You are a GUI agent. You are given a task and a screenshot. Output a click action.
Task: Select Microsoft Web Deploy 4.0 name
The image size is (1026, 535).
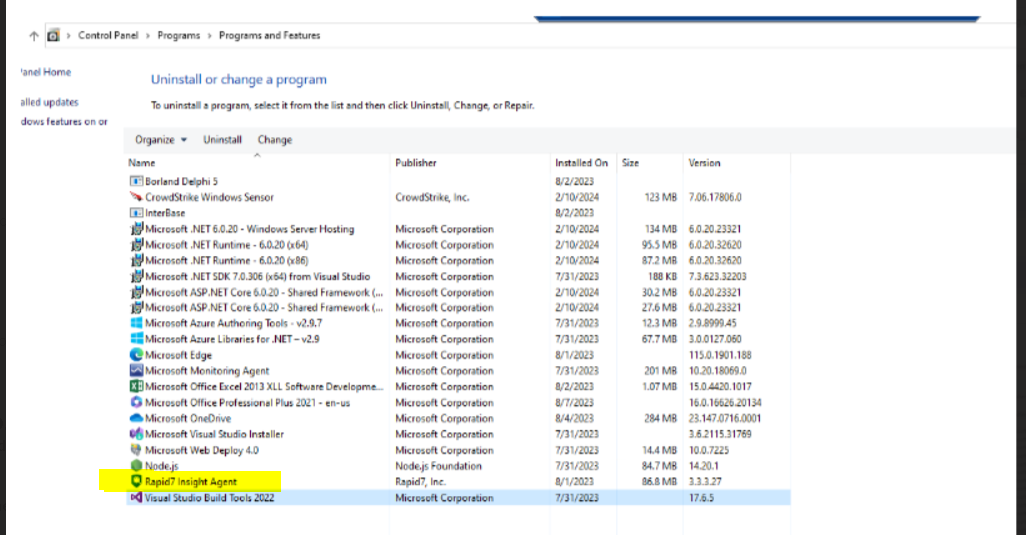tap(202, 450)
